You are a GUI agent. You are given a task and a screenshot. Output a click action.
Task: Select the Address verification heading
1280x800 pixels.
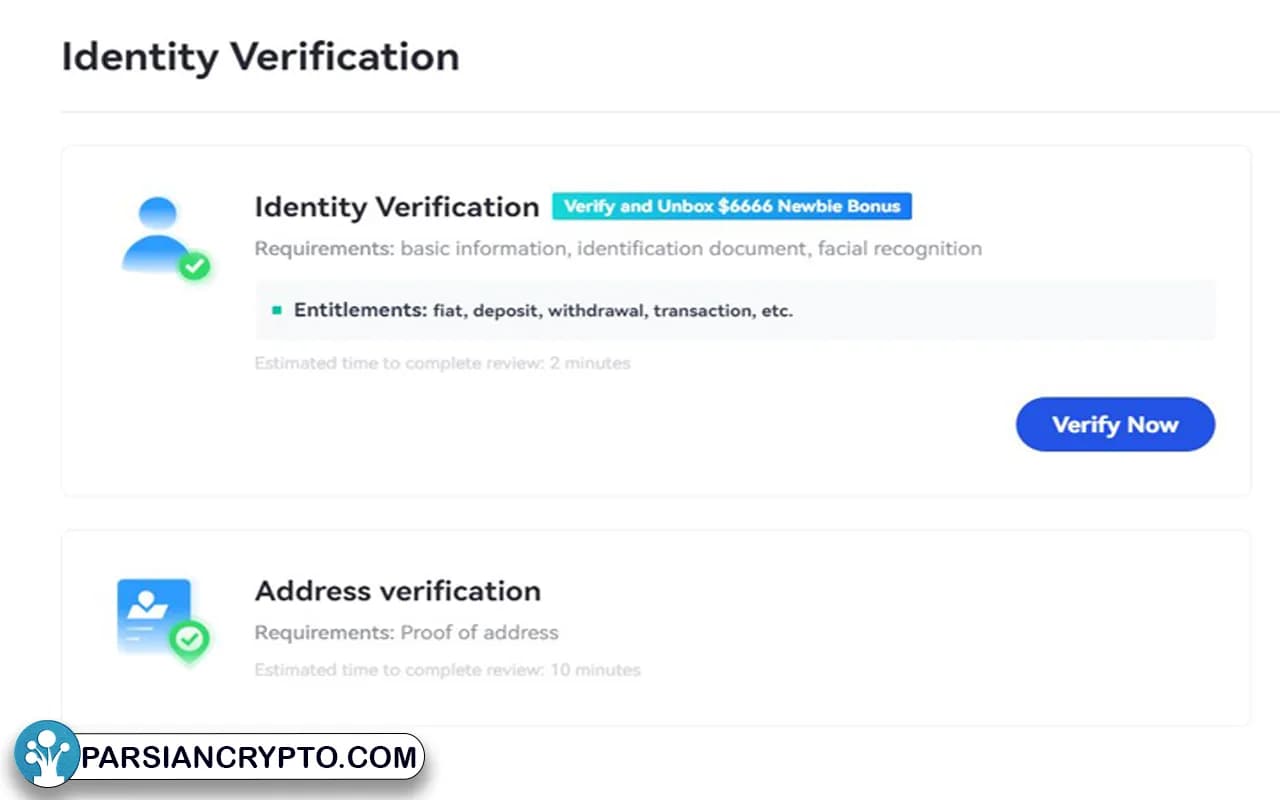(x=397, y=591)
